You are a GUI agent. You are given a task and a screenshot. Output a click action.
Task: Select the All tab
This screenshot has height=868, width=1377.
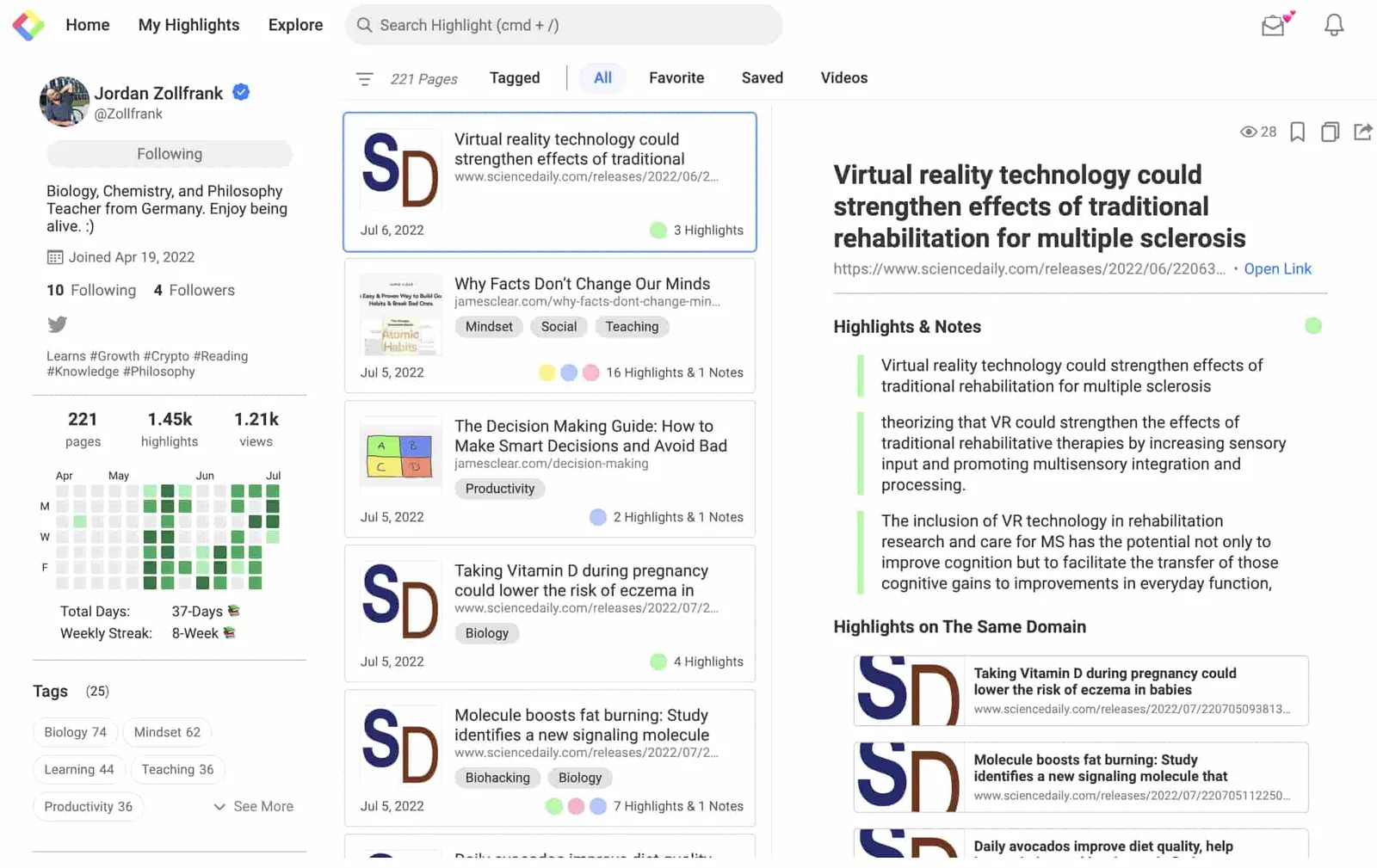tap(602, 77)
